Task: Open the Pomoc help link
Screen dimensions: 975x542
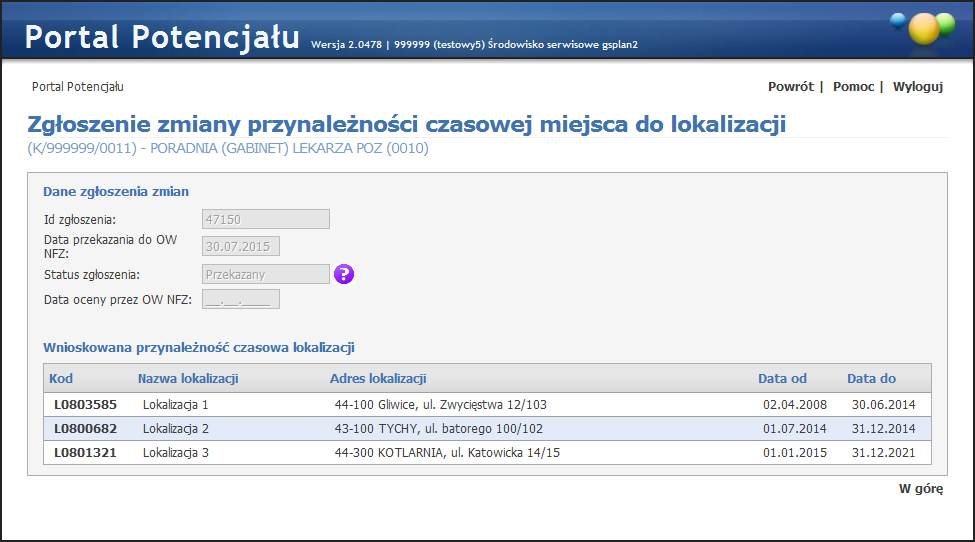Action: 853,87
